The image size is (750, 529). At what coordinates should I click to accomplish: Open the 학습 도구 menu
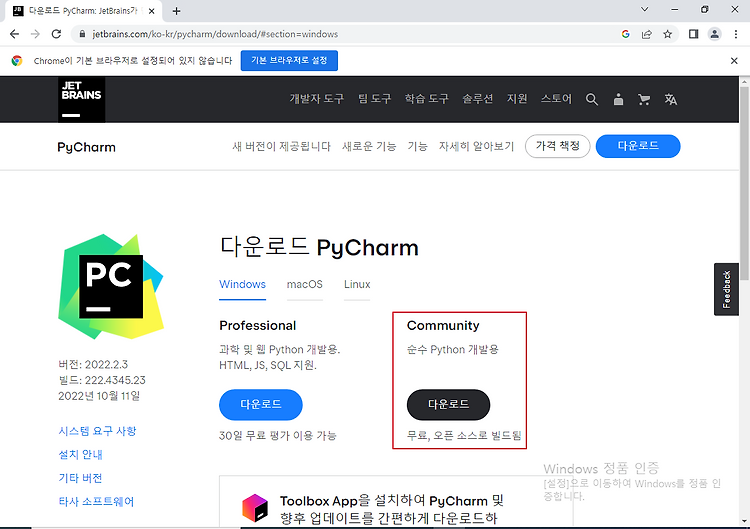tap(427, 99)
